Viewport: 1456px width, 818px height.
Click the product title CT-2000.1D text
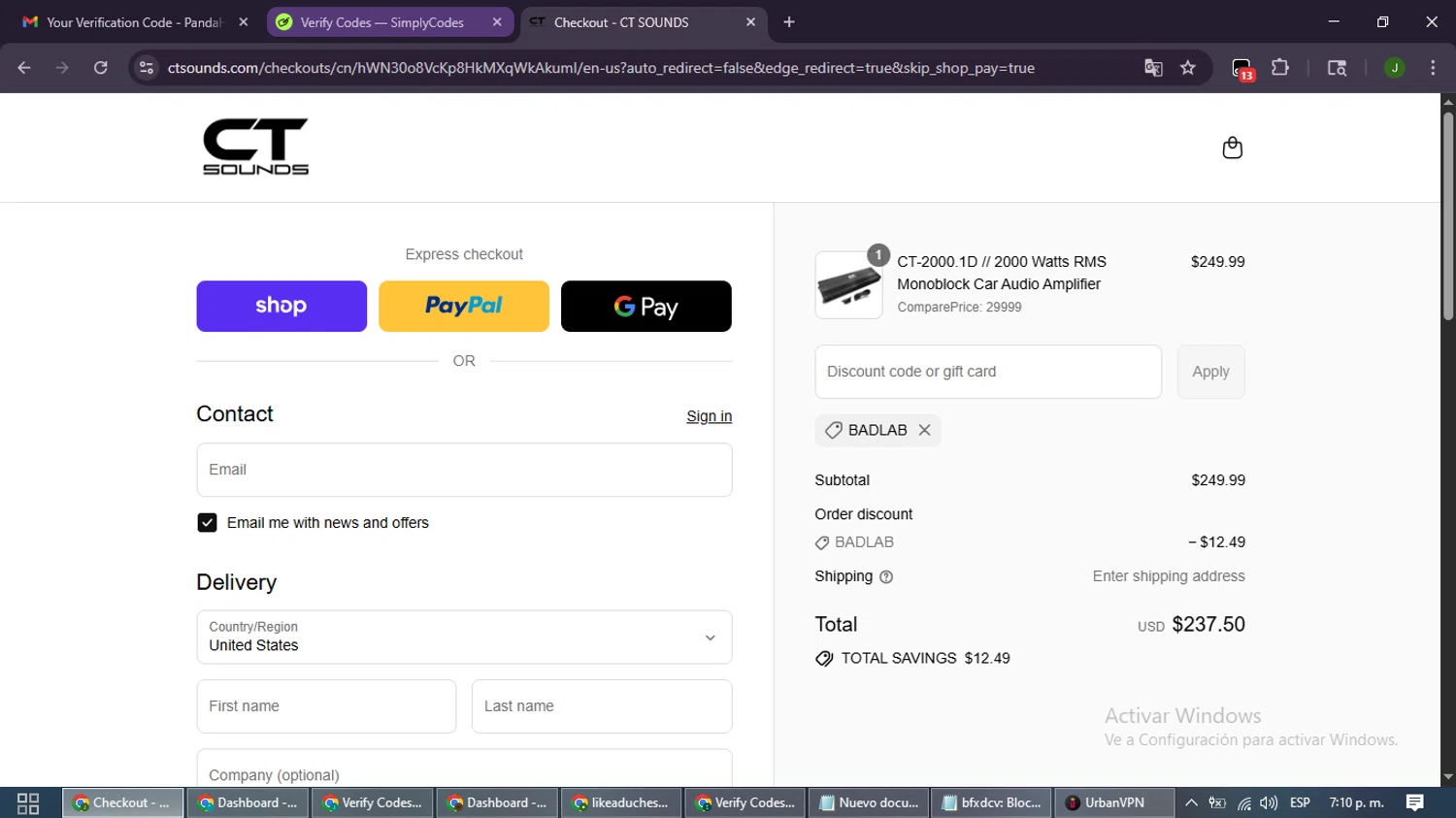tap(1002, 273)
